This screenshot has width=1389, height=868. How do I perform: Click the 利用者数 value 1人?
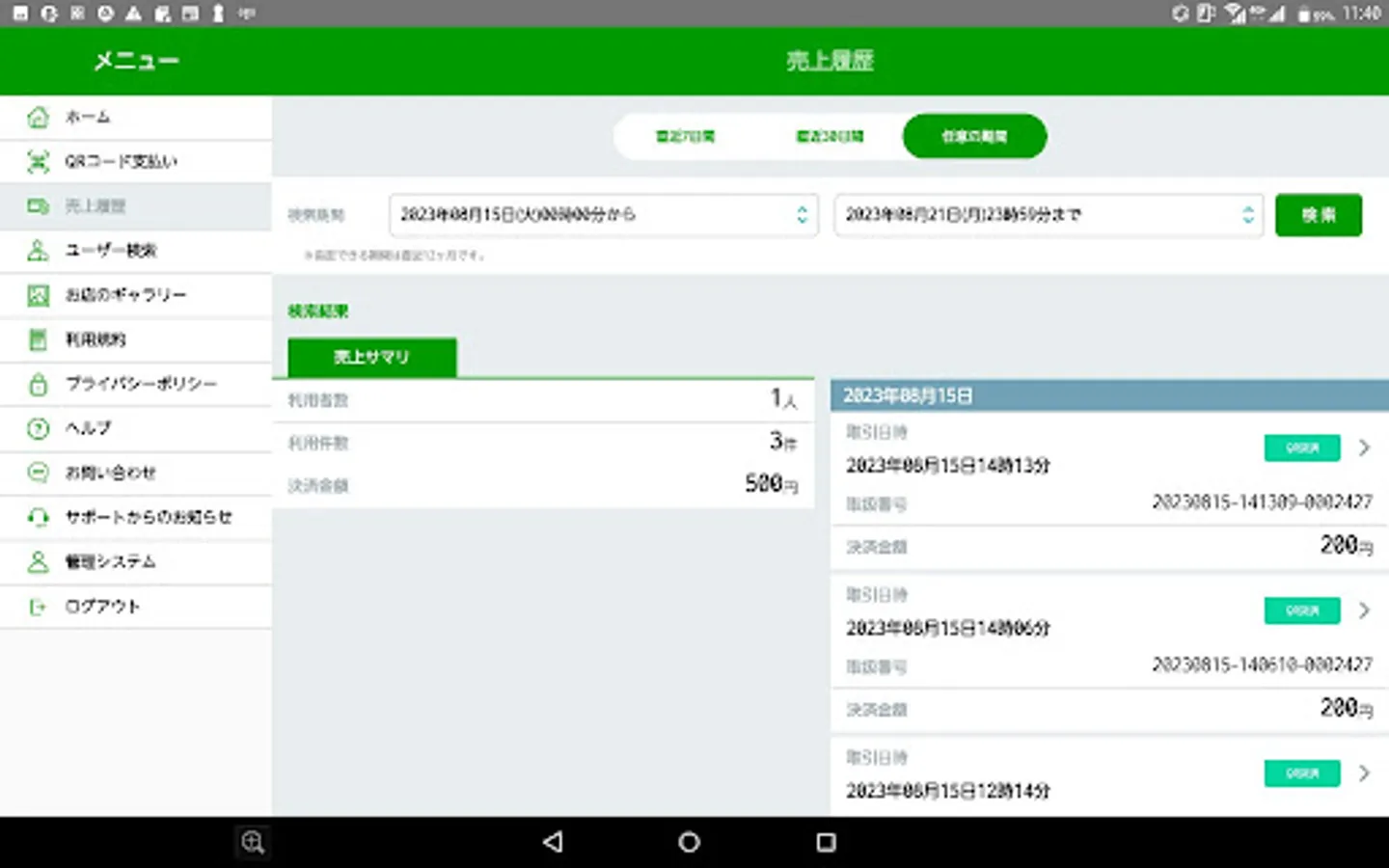(783, 398)
